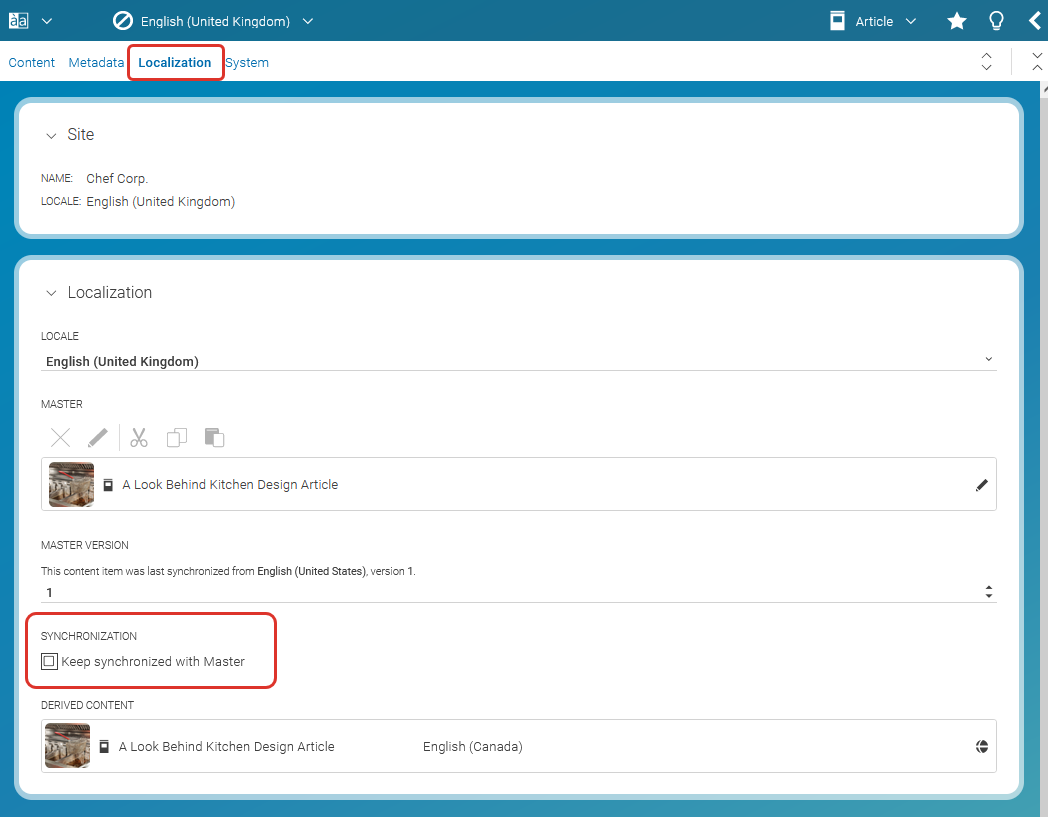This screenshot has height=817, width=1048.
Task: Click the language swap icon on derived content row
Action: (x=981, y=746)
